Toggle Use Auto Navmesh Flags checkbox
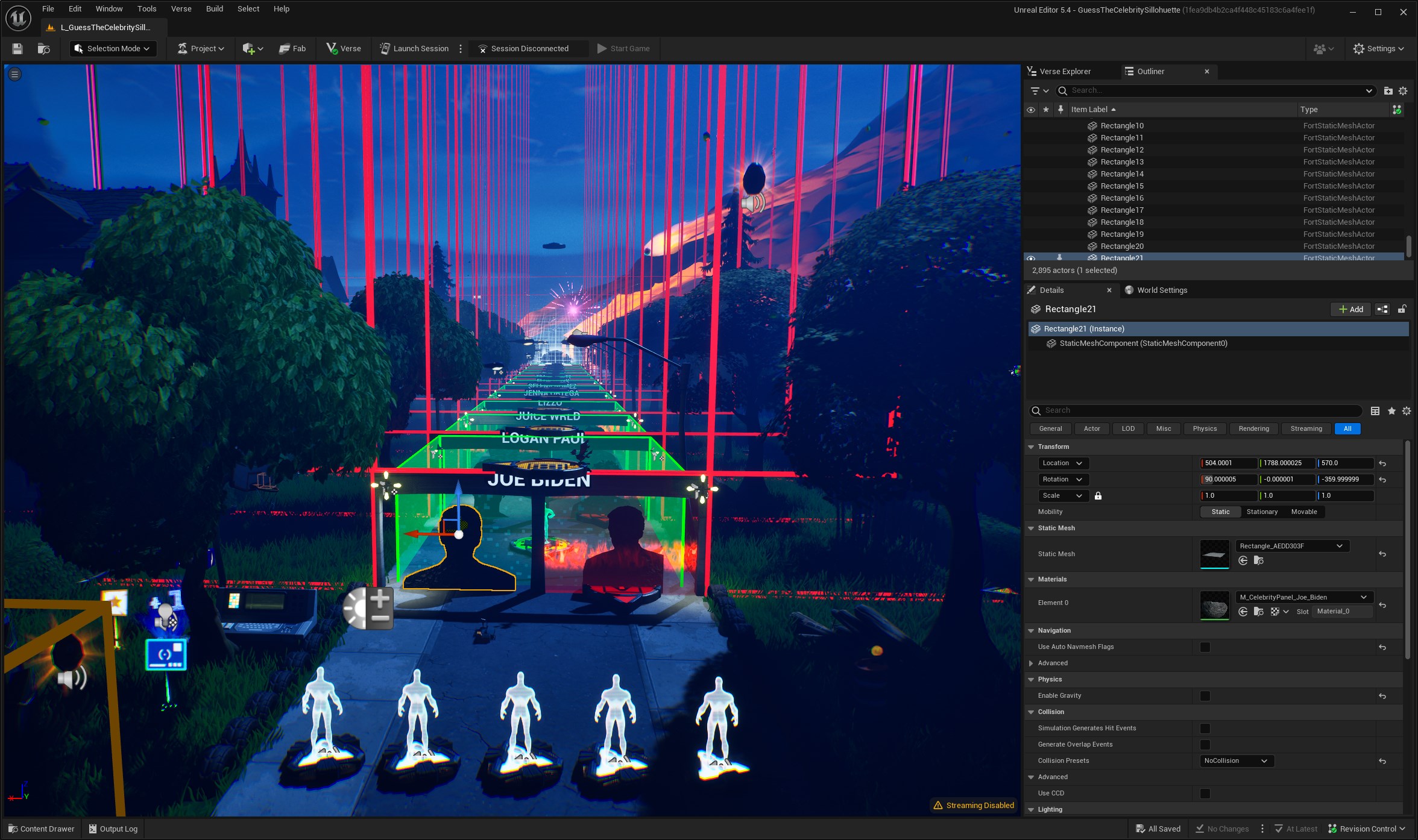Screen dimensions: 1418x840 point(1205,647)
